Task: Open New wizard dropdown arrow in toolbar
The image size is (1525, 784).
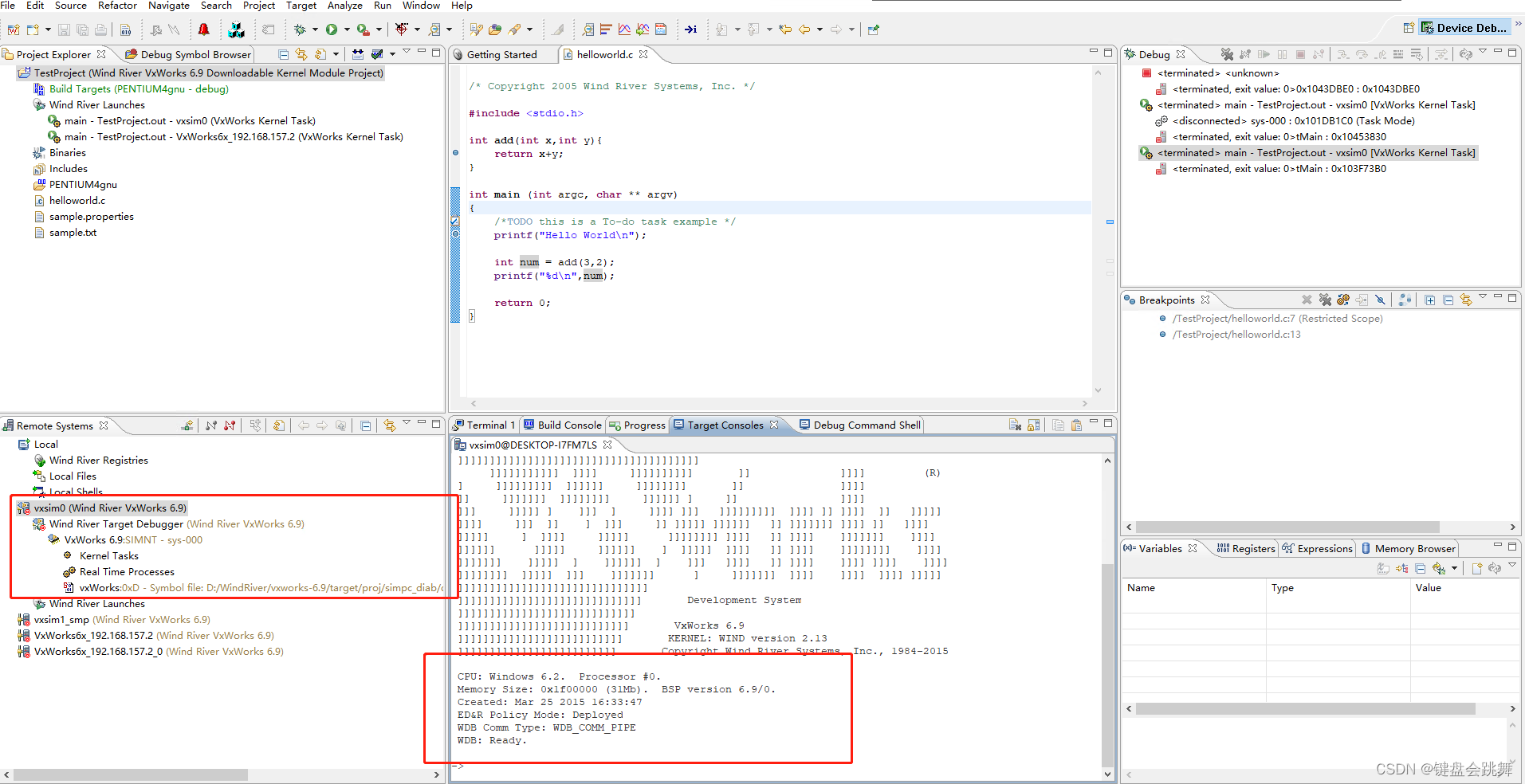Action: [48, 29]
